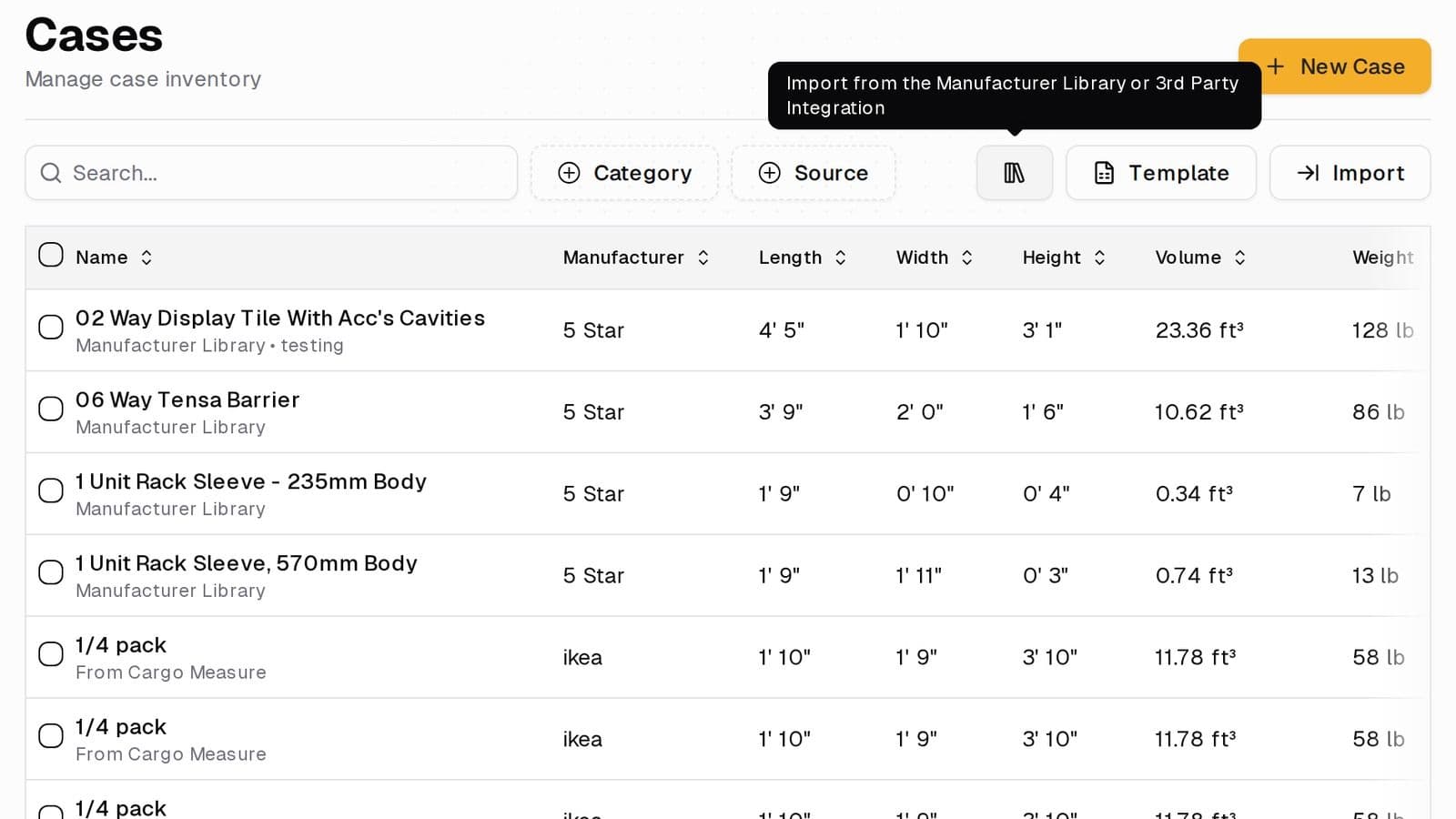Click the Template button

1161,173
